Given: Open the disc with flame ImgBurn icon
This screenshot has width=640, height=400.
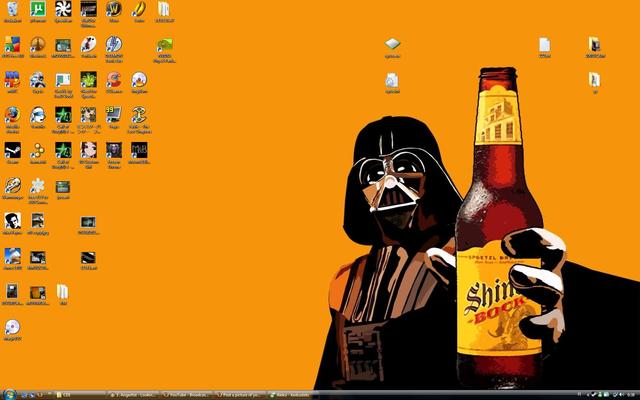Looking at the screenshot, I should (139, 80).
